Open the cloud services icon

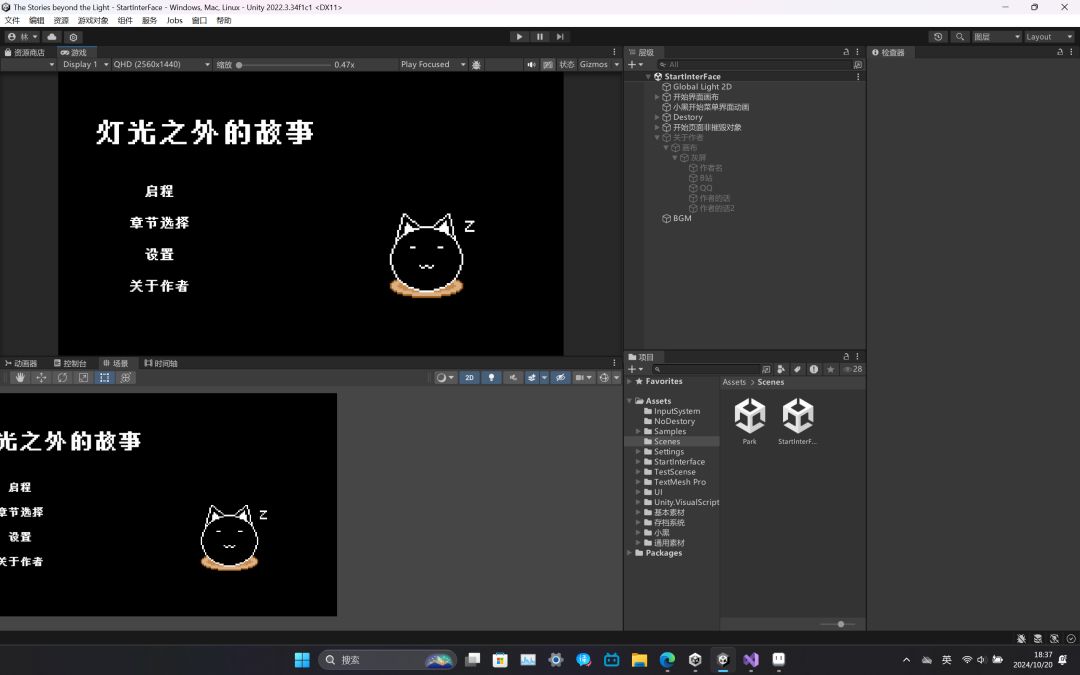[x=52, y=37]
